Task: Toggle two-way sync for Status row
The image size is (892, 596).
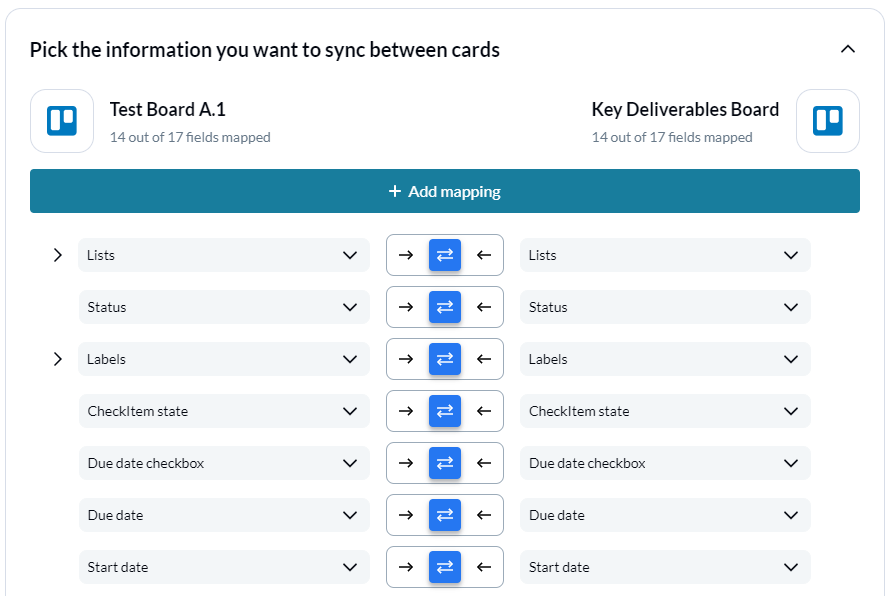Action: (445, 307)
